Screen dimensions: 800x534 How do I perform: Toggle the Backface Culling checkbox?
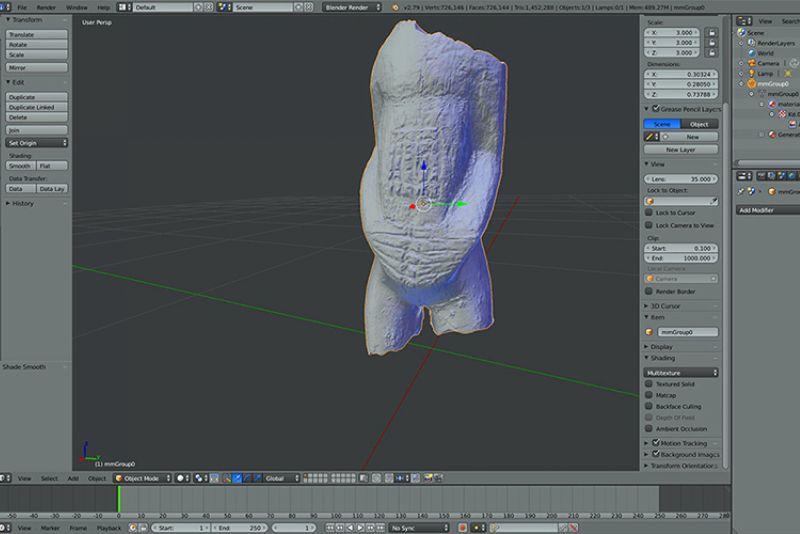coord(649,406)
